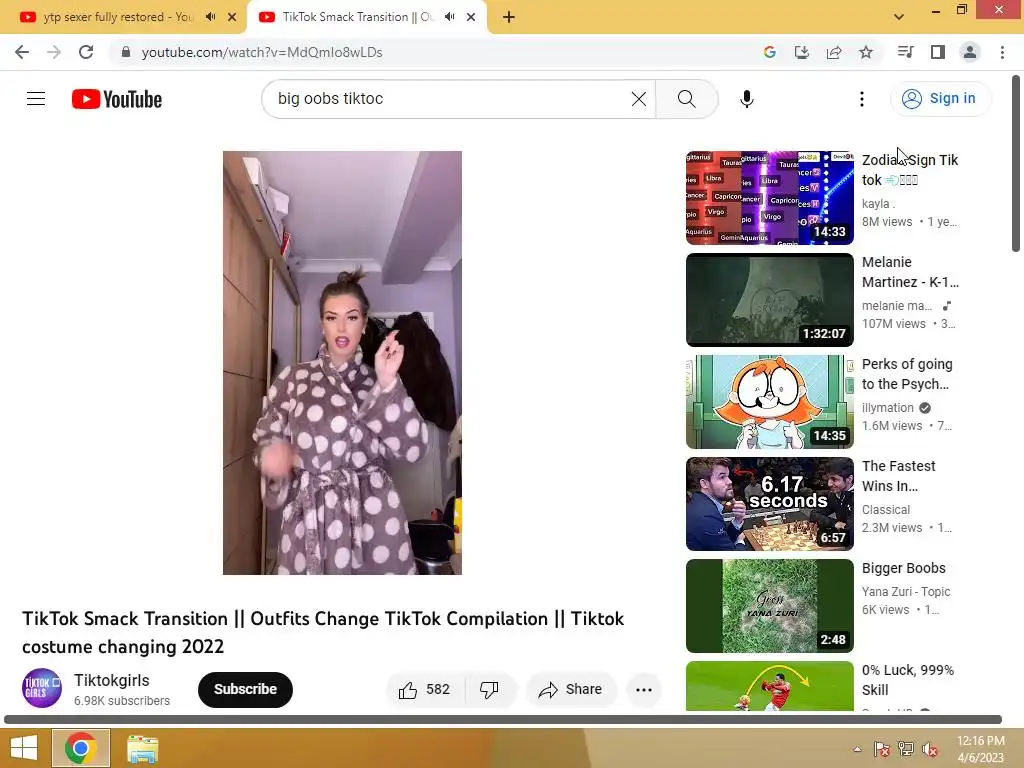Open the YouTube hamburger guide menu
This screenshot has height=768, width=1024.
coord(36,99)
